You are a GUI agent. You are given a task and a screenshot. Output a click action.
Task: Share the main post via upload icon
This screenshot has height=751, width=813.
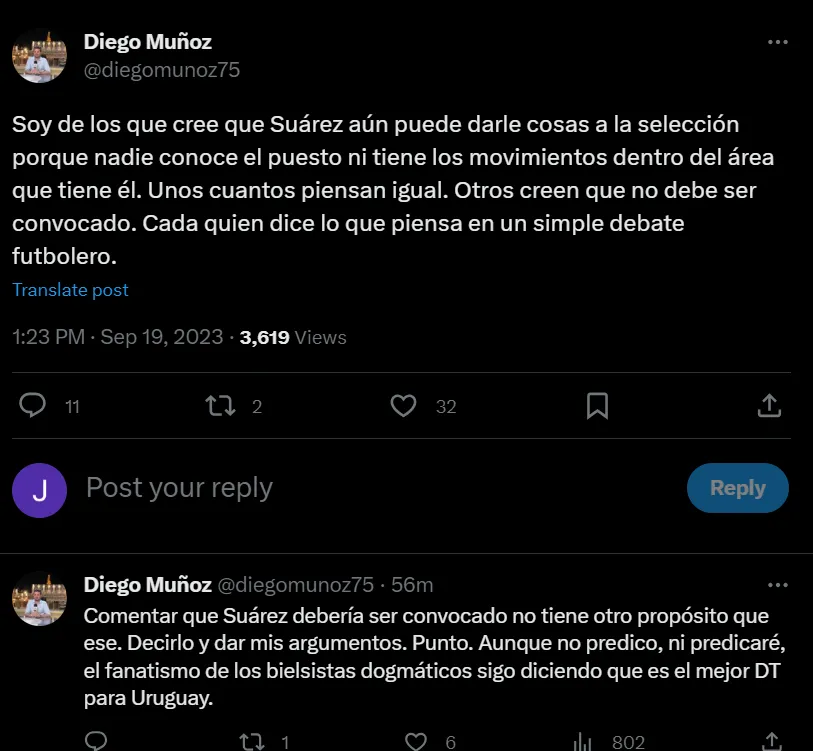point(769,406)
